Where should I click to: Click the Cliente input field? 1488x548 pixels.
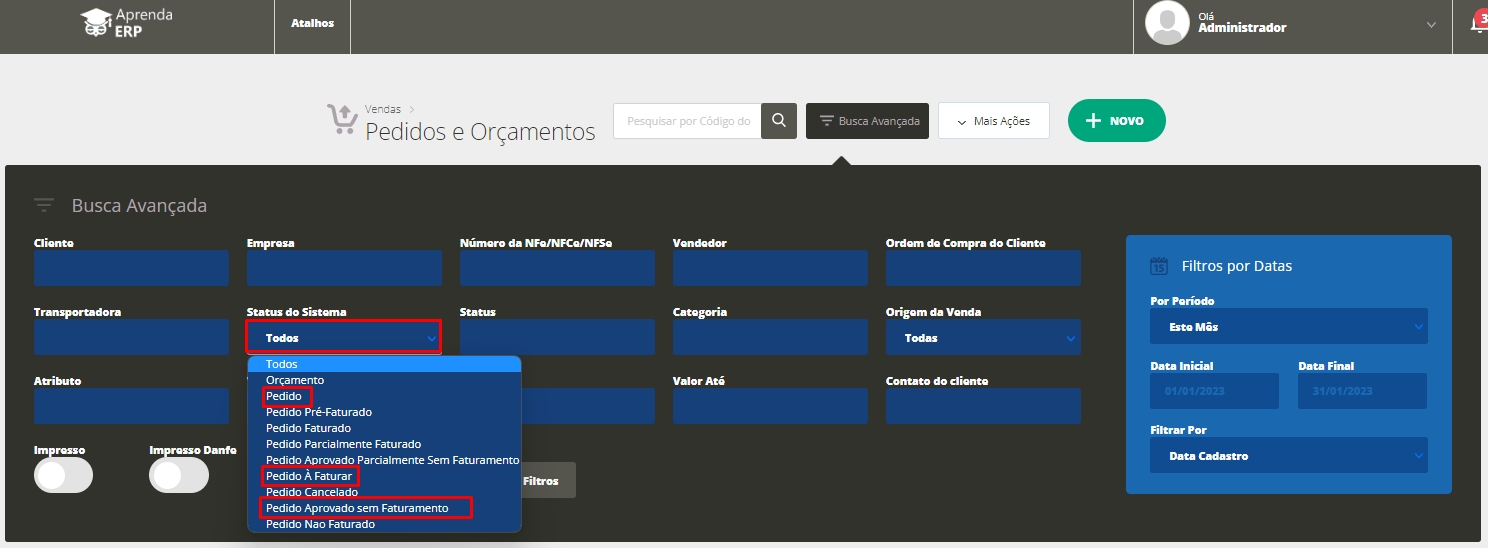pos(131,268)
